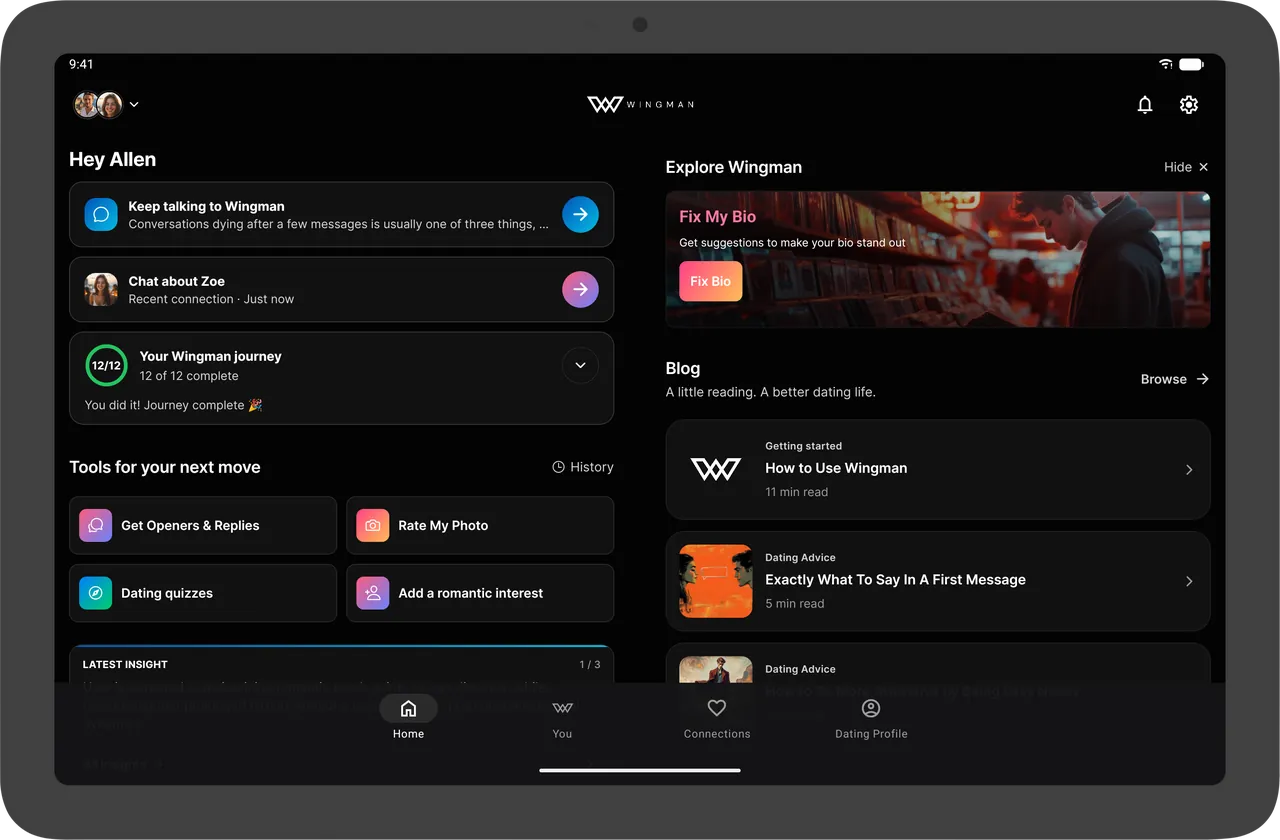Image resolution: width=1280 pixels, height=840 pixels.
Task: Click Zoe's profile photo thumbnail
Action: pos(101,290)
